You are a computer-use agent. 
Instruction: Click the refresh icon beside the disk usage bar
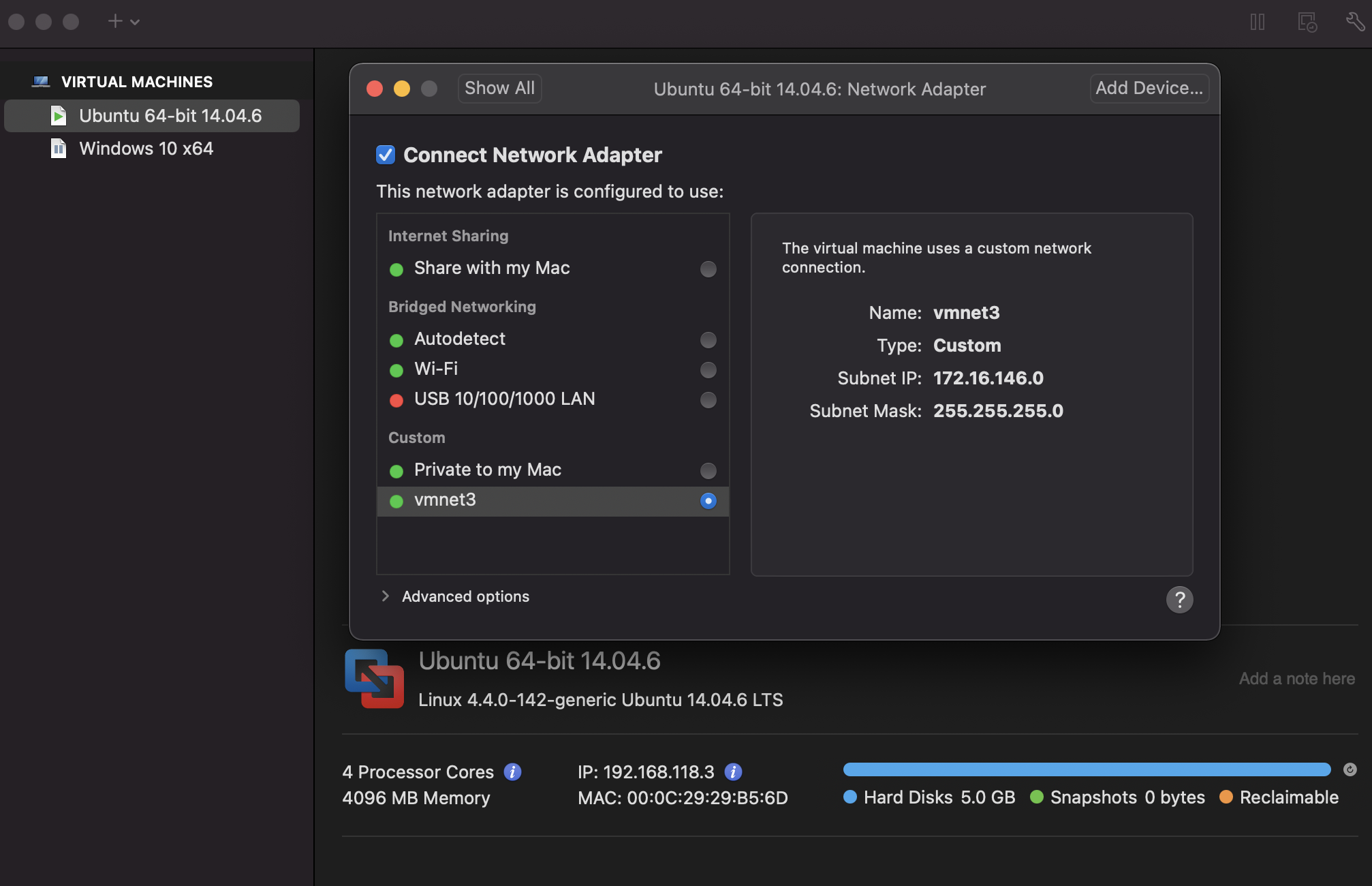click(x=1350, y=769)
